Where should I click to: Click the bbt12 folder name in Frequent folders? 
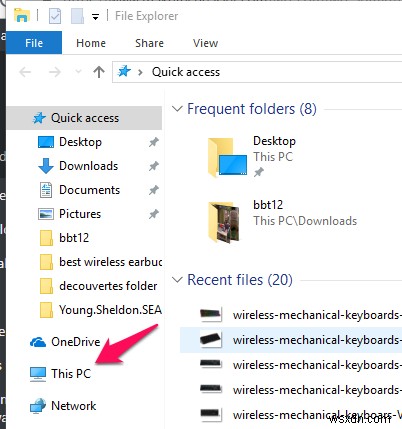(268, 205)
